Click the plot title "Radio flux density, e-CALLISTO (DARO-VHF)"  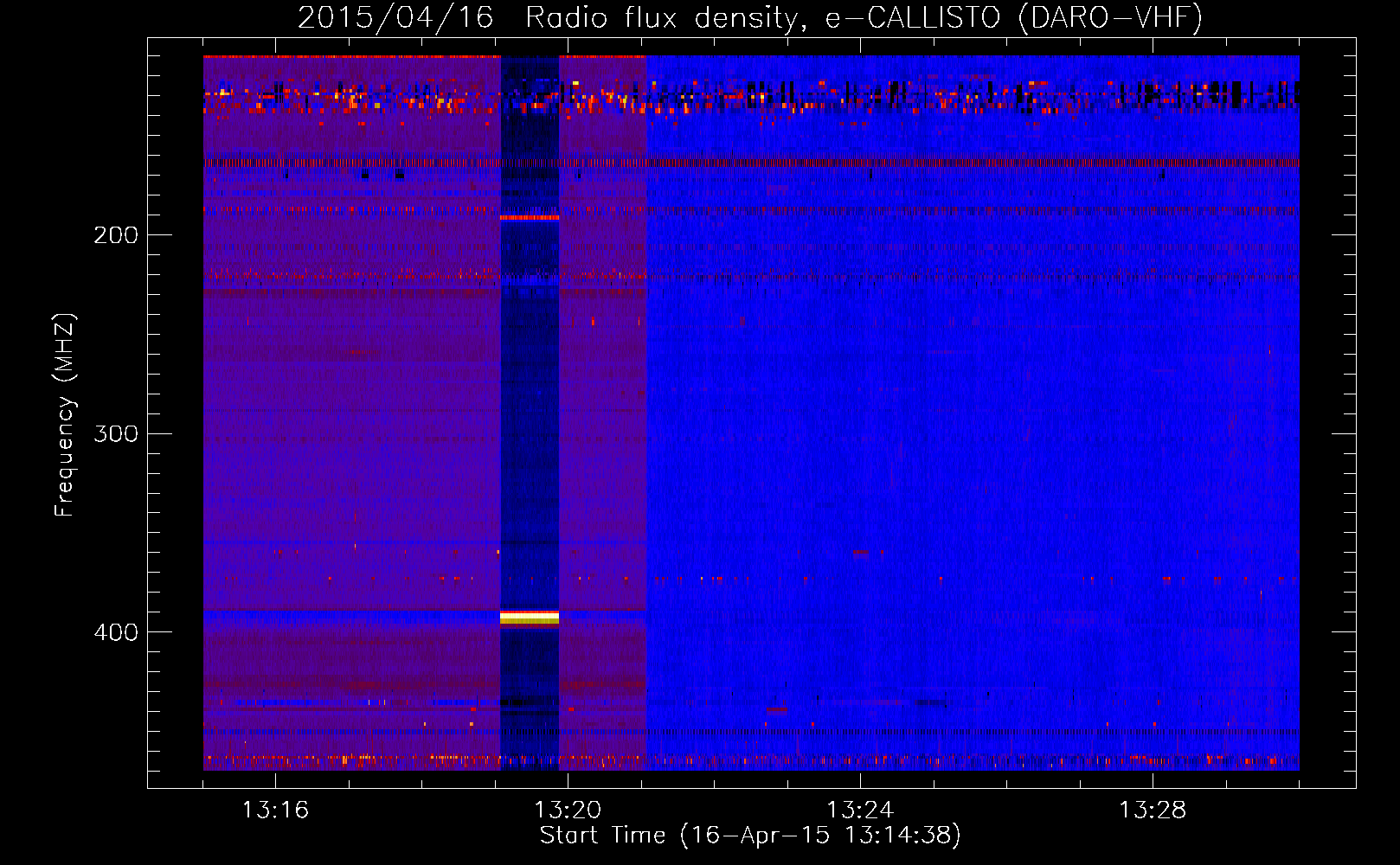click(864, 18)
